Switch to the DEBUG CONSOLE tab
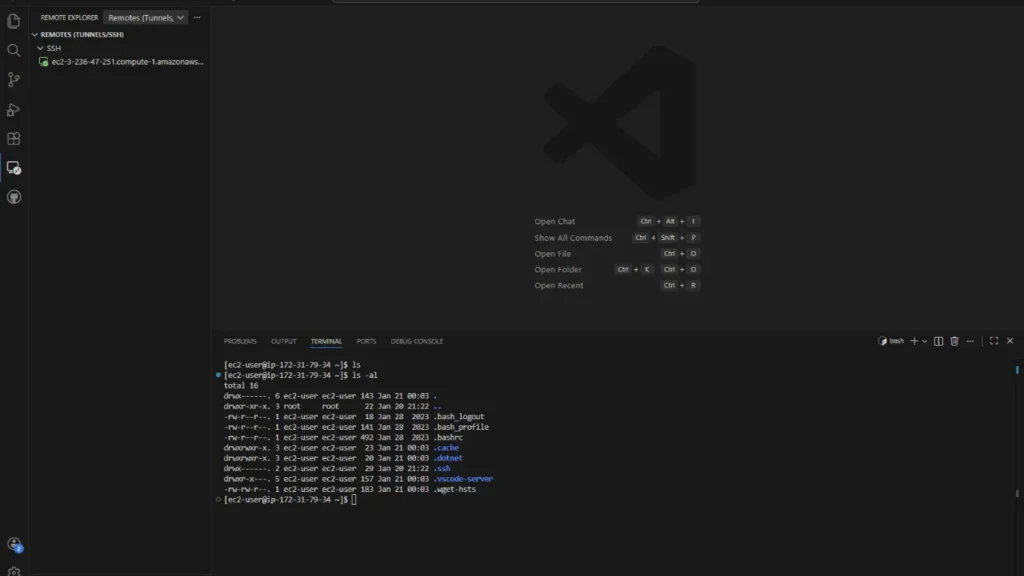This screenshot has height=576, width=1024. 416,341
